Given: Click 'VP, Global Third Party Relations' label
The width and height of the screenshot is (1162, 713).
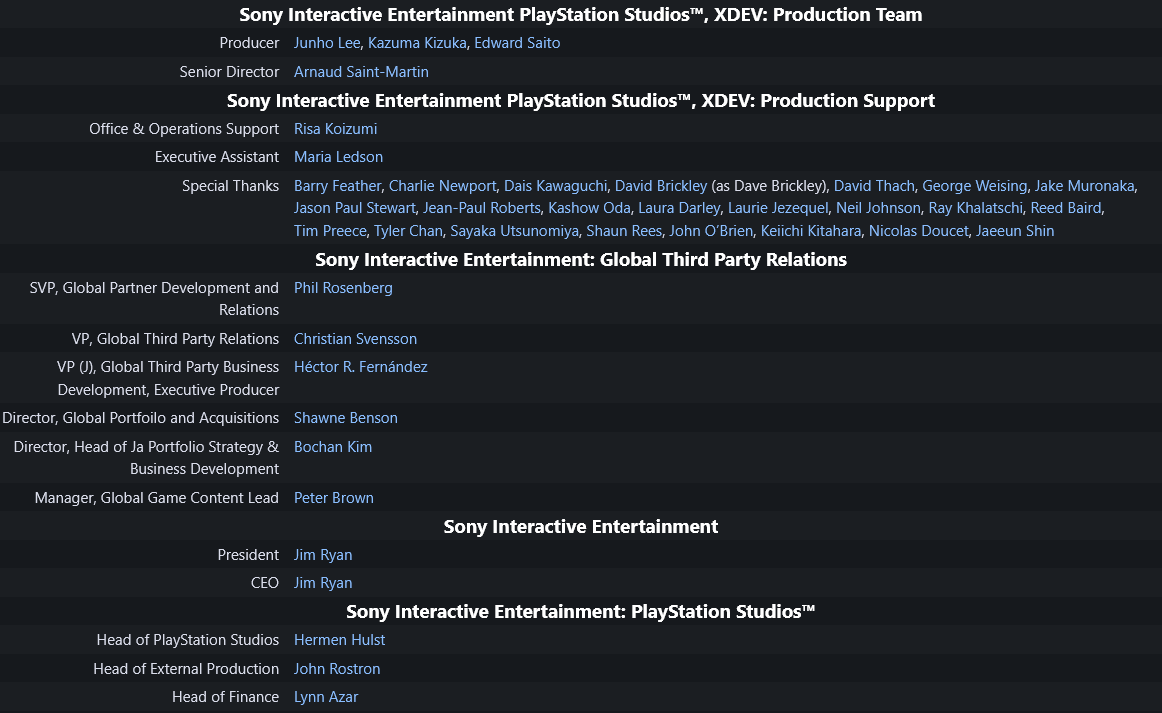Looking at the screenshot, I should point(175,339).
